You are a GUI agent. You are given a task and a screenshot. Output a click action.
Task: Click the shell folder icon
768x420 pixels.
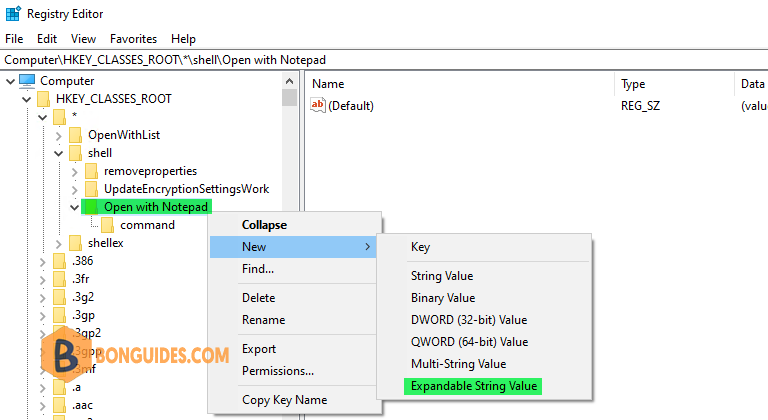75,153
